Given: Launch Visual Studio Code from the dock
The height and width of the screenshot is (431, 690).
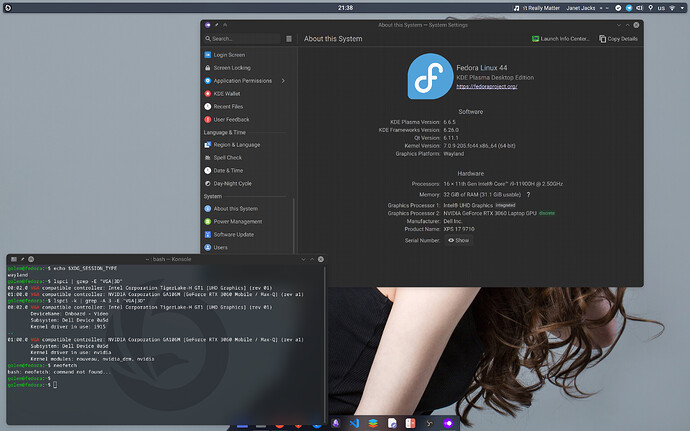Looking at the screenshot, I should (x=354, y=424).
